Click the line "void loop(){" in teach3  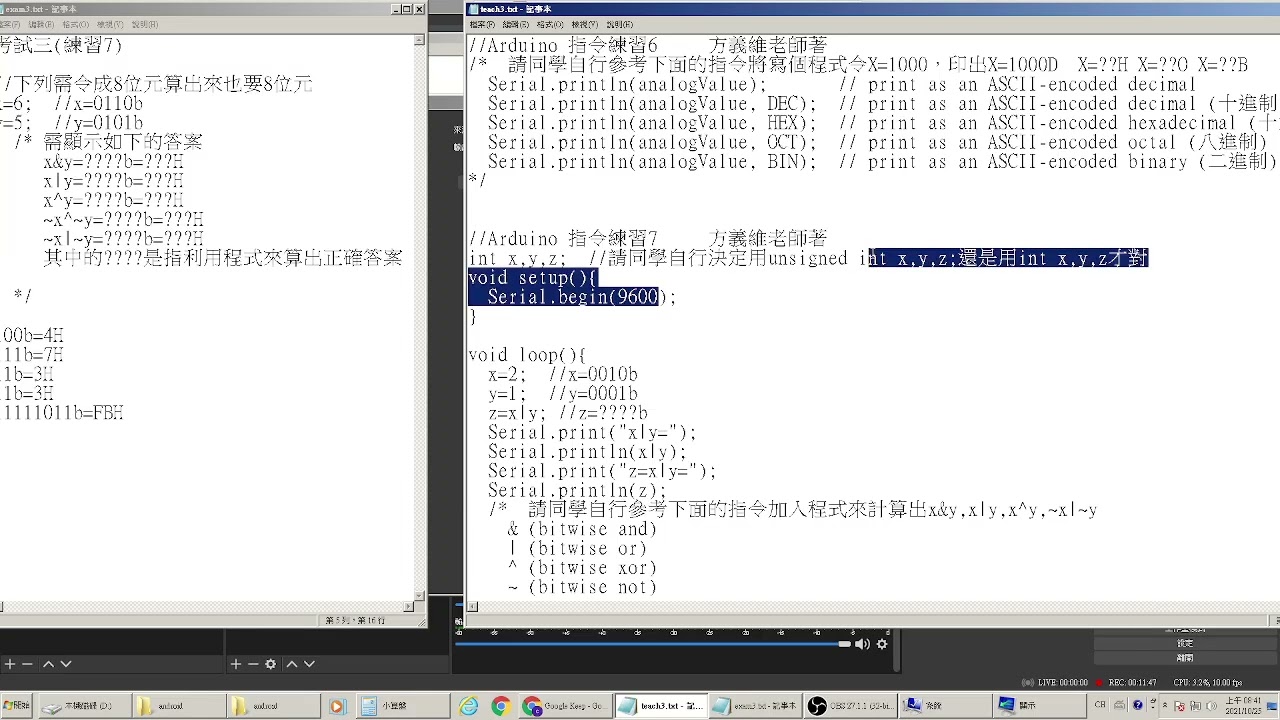527,355
